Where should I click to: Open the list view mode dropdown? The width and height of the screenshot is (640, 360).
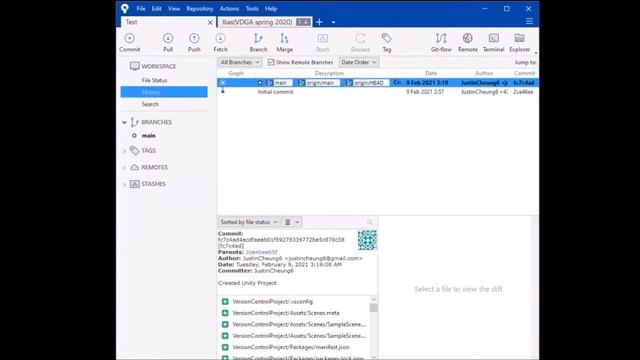(x=292, y=222)
